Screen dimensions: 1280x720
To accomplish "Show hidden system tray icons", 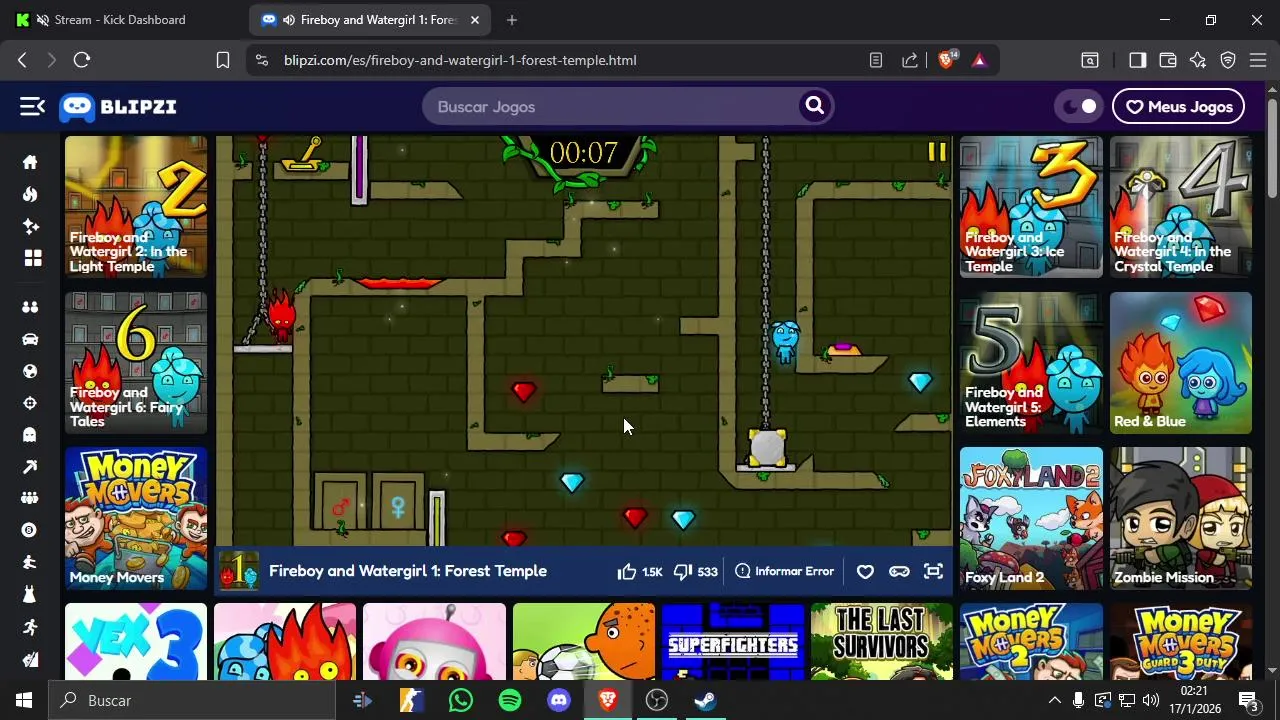I will pos(1054,700).
